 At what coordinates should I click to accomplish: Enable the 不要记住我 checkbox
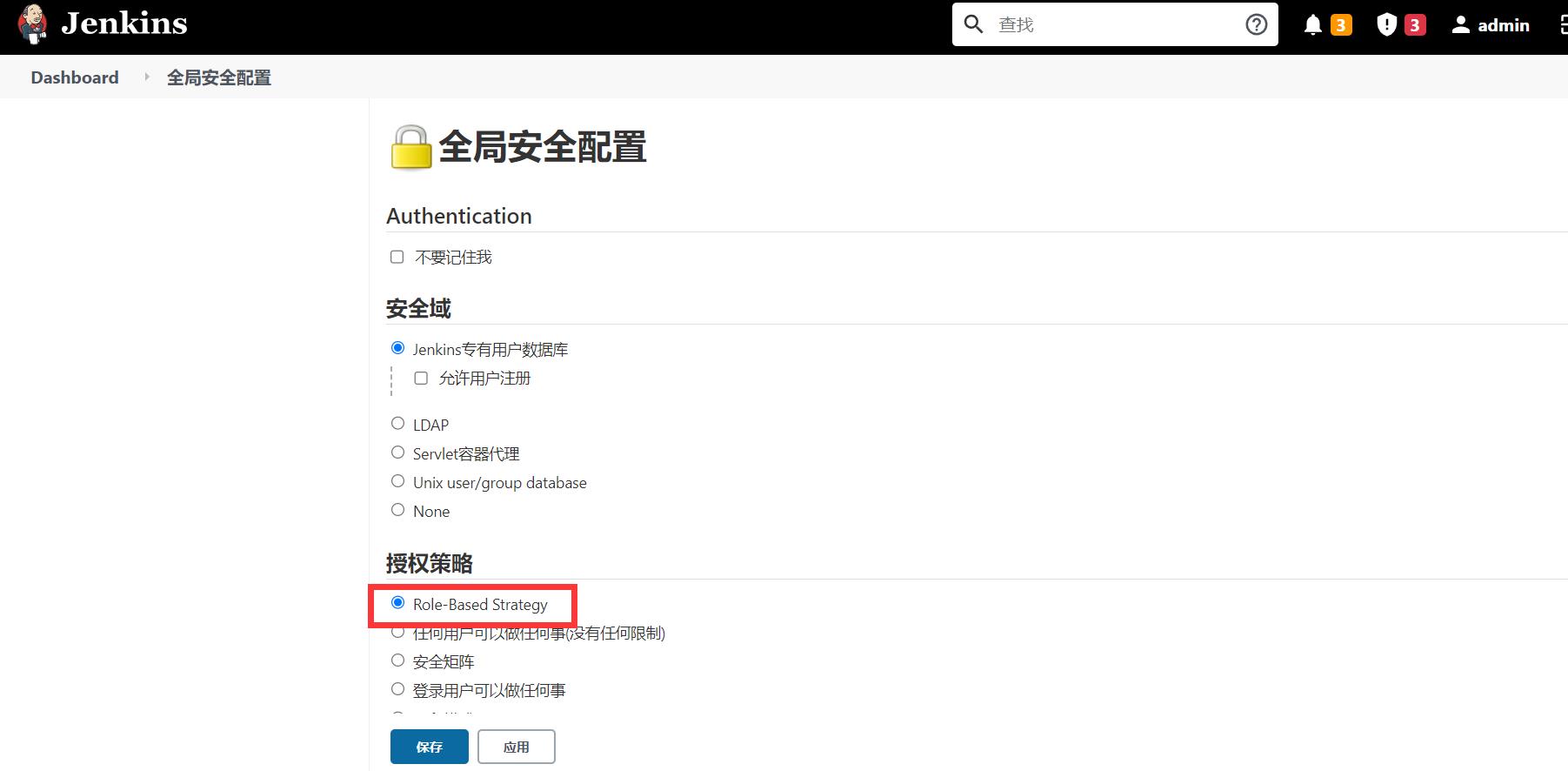pyautogui.click(x=397, y=257)
